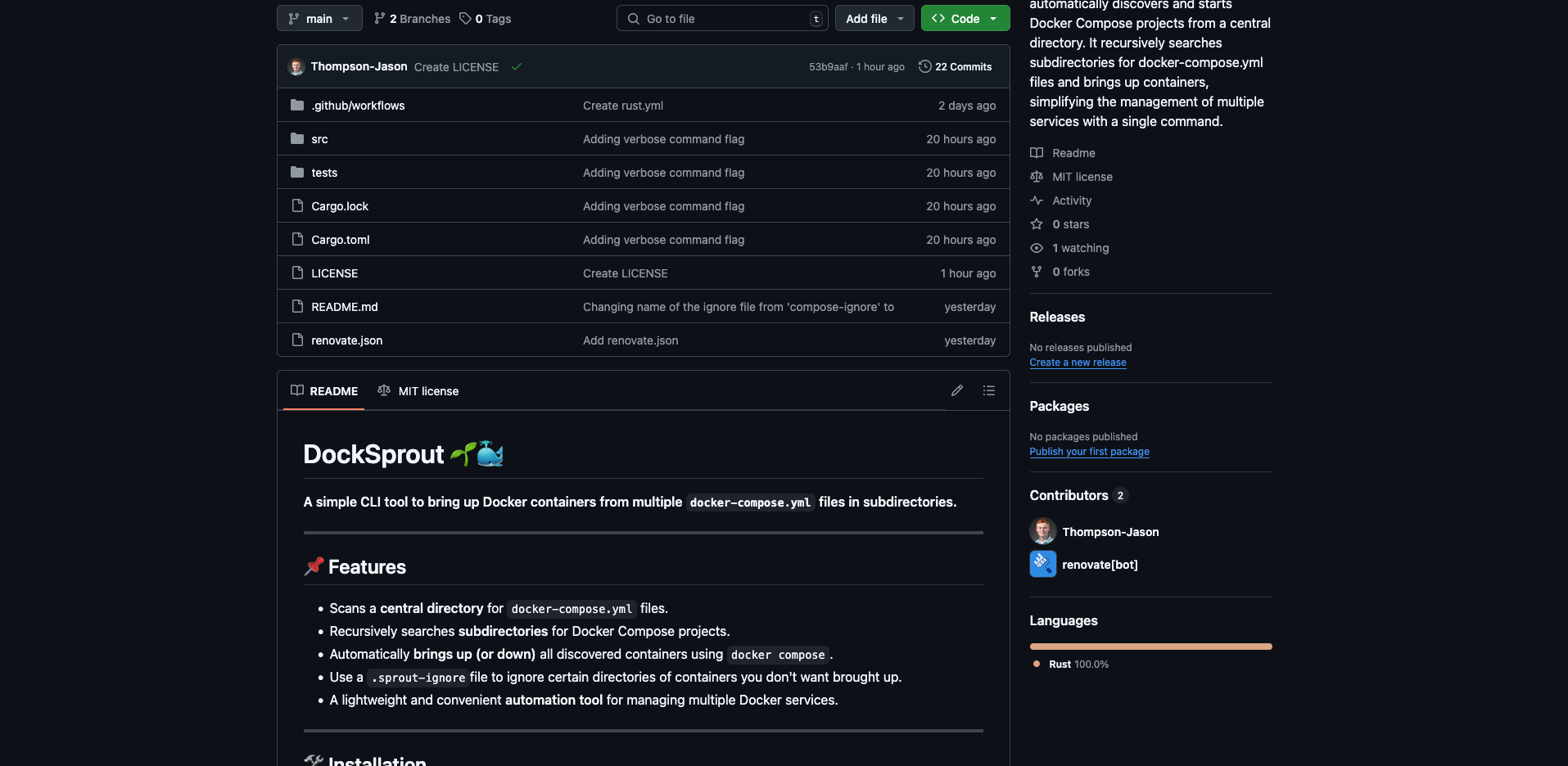
Task: Open the .github/workflows folder
Action: (x=358, y=106)
